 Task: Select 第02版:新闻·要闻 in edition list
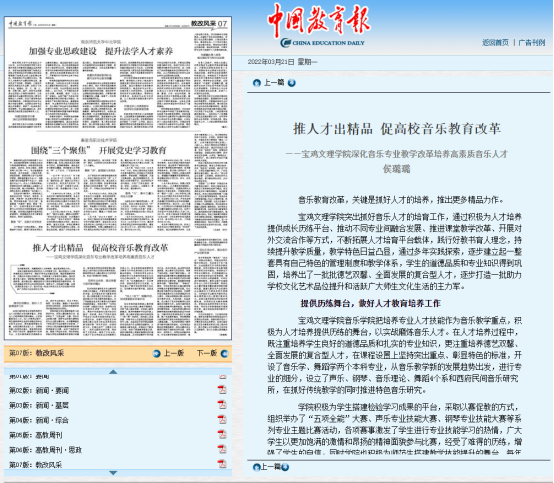coord(39,390)
